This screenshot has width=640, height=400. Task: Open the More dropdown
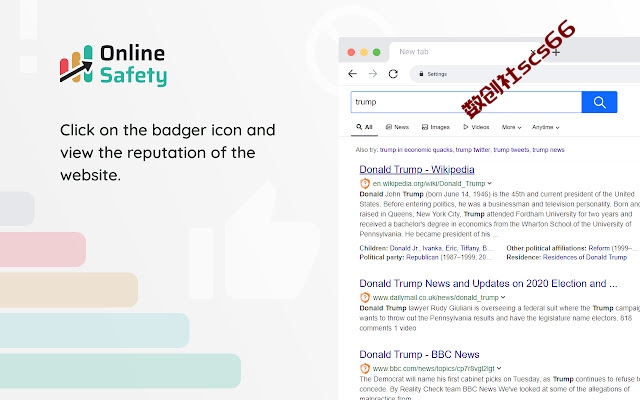(511, 127)
